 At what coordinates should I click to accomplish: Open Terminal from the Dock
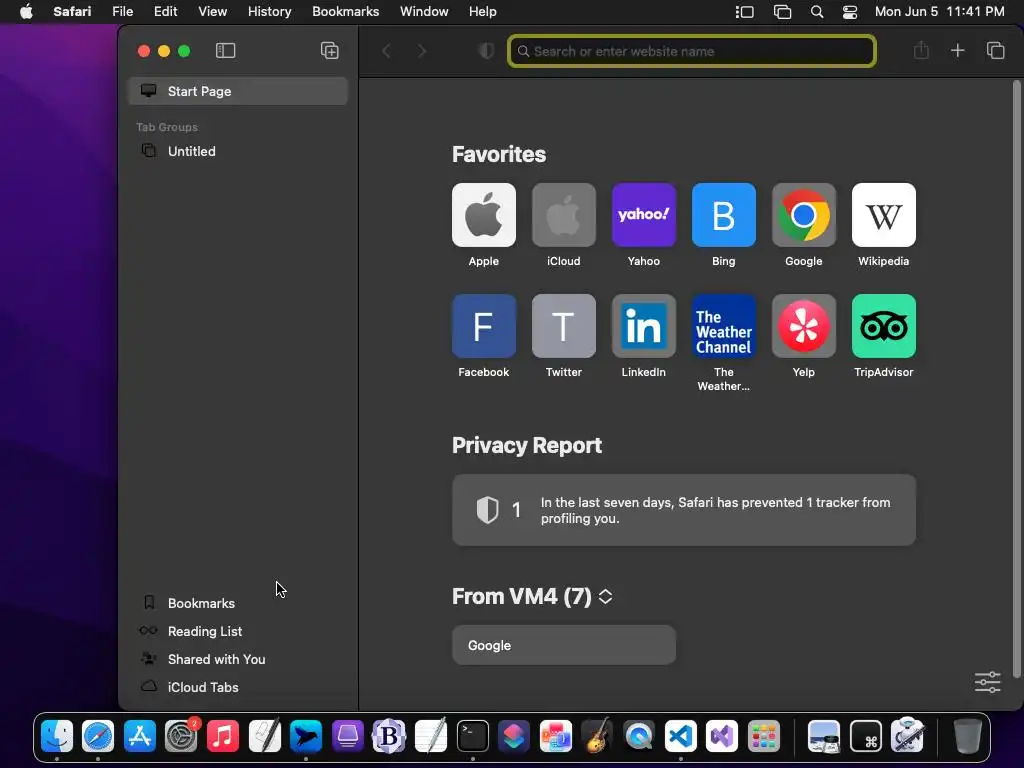[472, 736]
